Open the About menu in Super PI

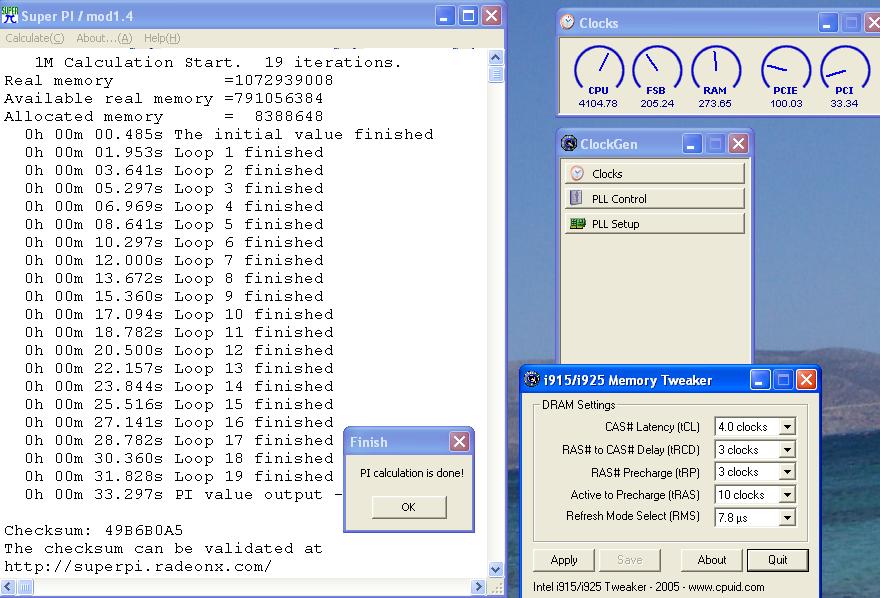[104, 38]
